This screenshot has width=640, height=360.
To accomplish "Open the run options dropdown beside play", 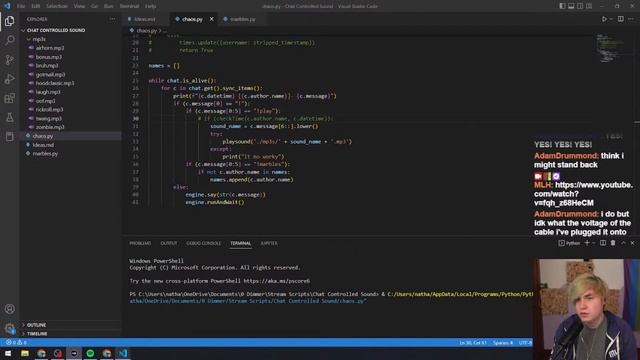I will pos(611,19).
